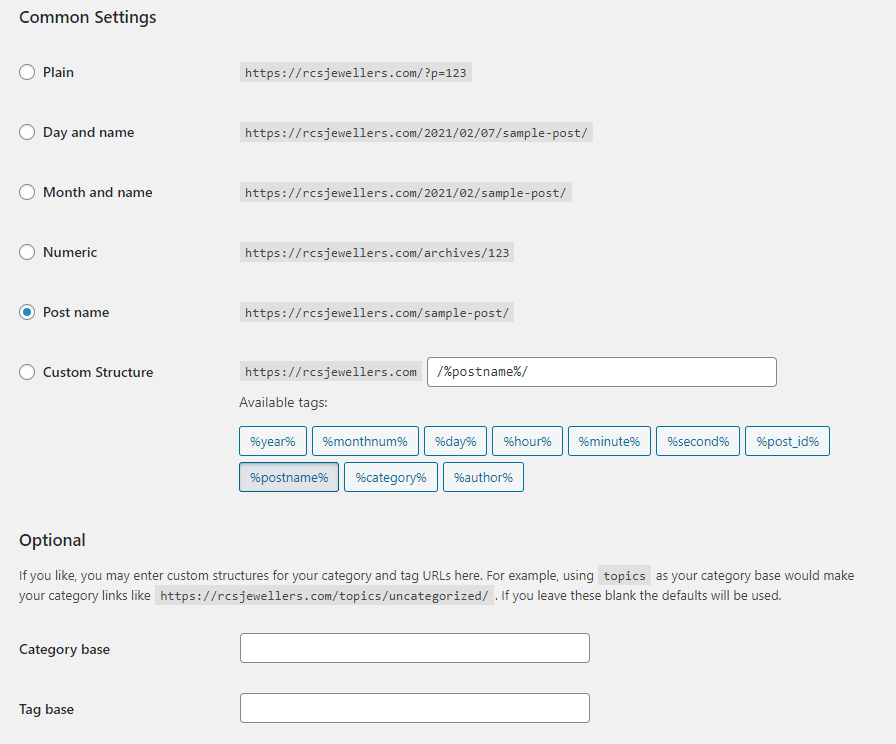Select the Month and name structure
This screenshot has height=744, width=896.
point(27,192)
